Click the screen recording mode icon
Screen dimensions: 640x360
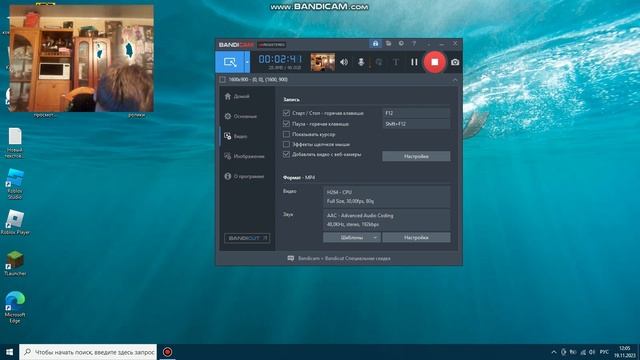point(230,62)
